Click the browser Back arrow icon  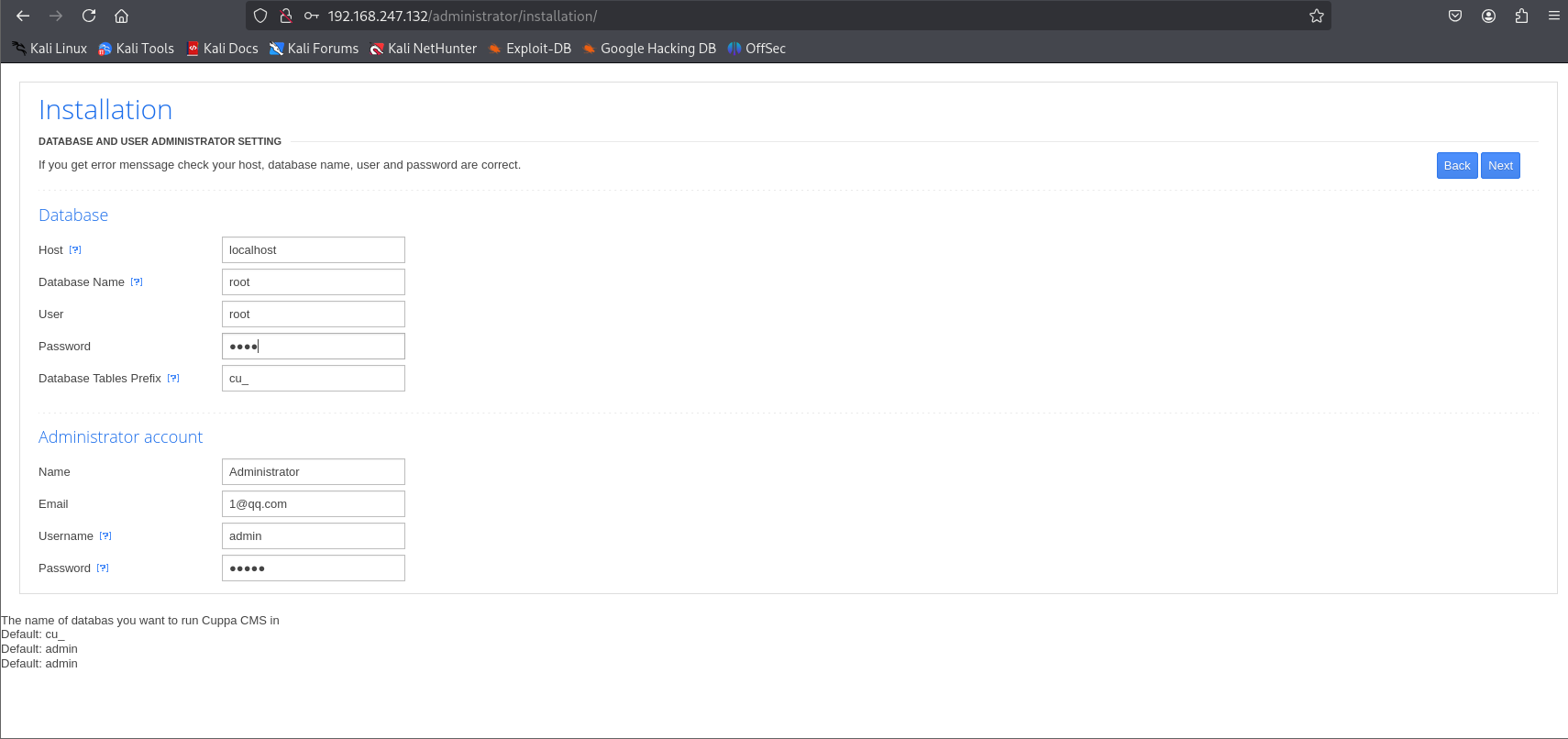click(x=23, y=16)
